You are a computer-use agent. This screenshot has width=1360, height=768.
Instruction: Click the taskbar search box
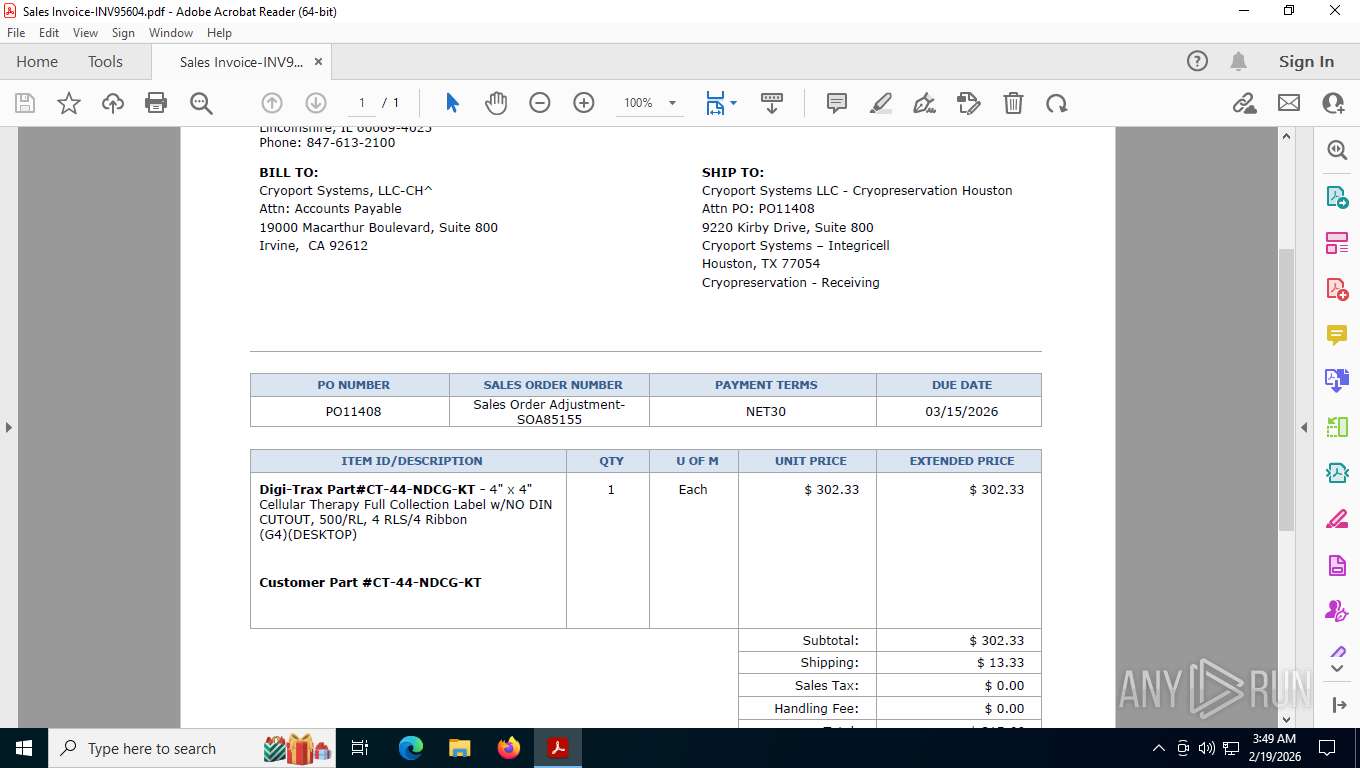pyautogui.click(x=194, y=748)
